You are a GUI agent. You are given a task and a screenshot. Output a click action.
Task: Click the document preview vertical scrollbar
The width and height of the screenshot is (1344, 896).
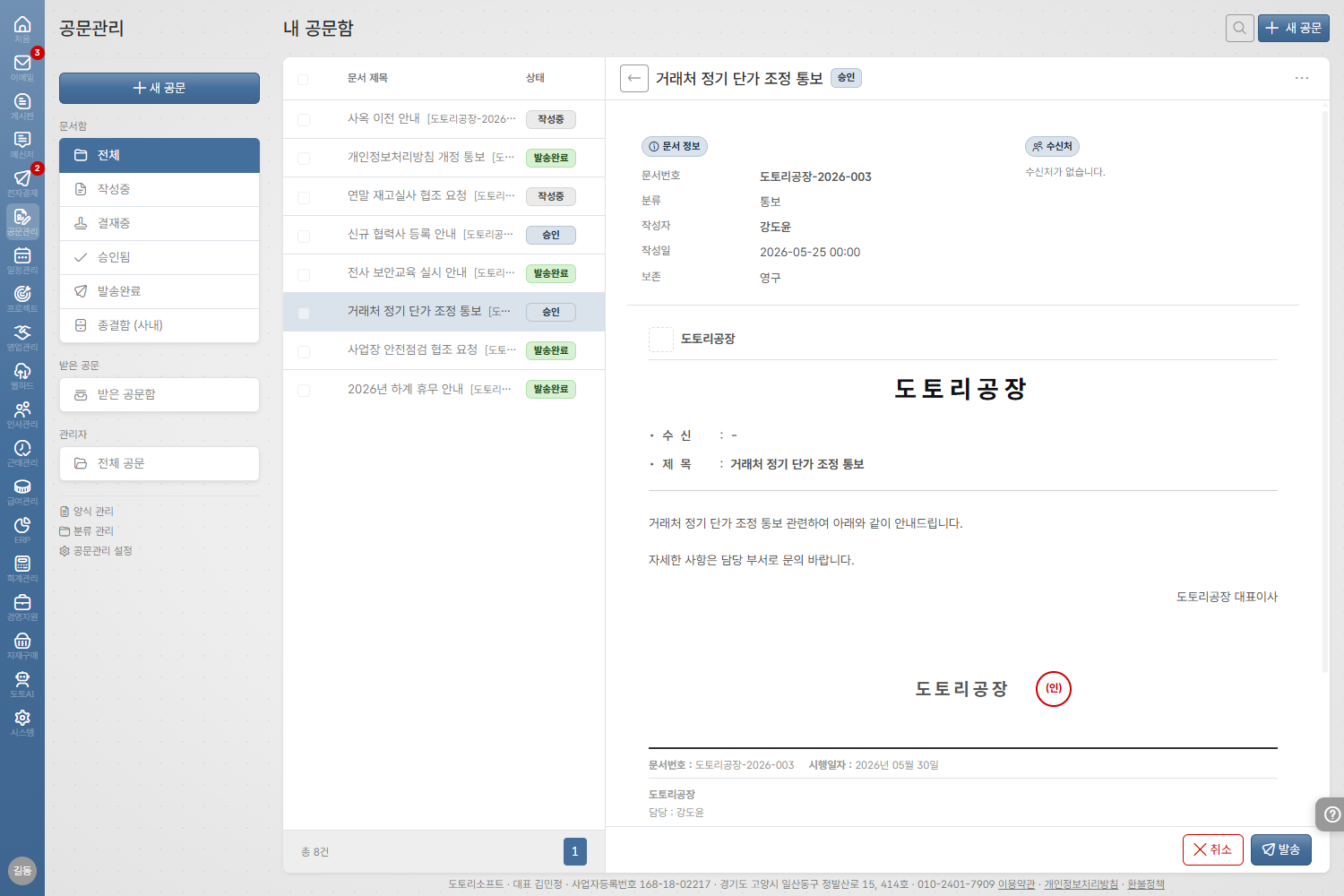tap(1325, 391)
